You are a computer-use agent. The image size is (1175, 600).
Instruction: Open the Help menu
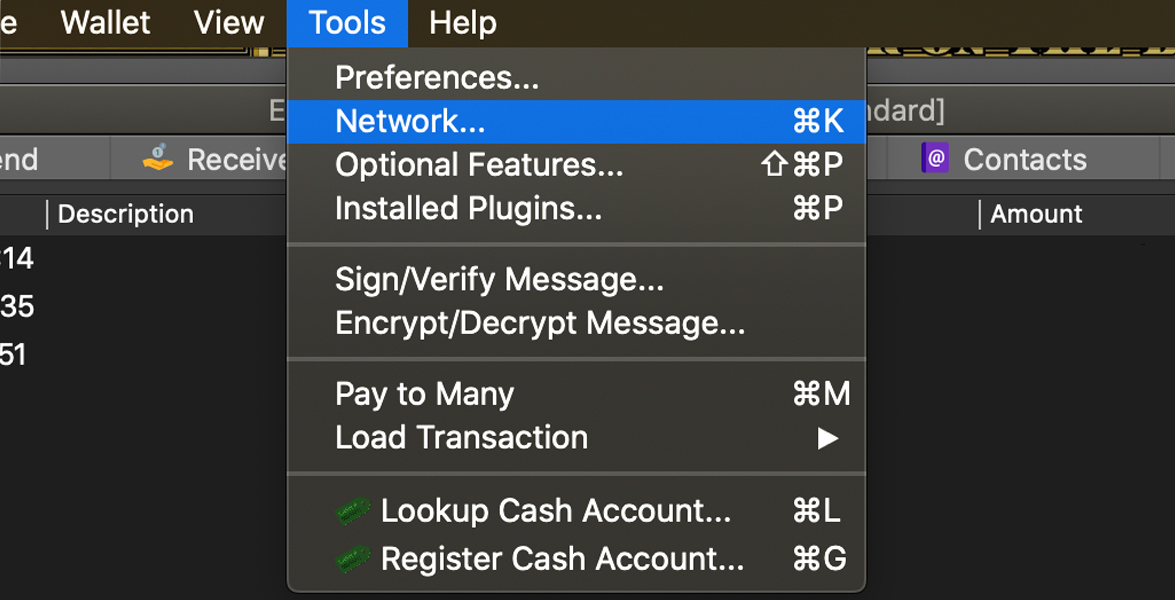(462, 23)
